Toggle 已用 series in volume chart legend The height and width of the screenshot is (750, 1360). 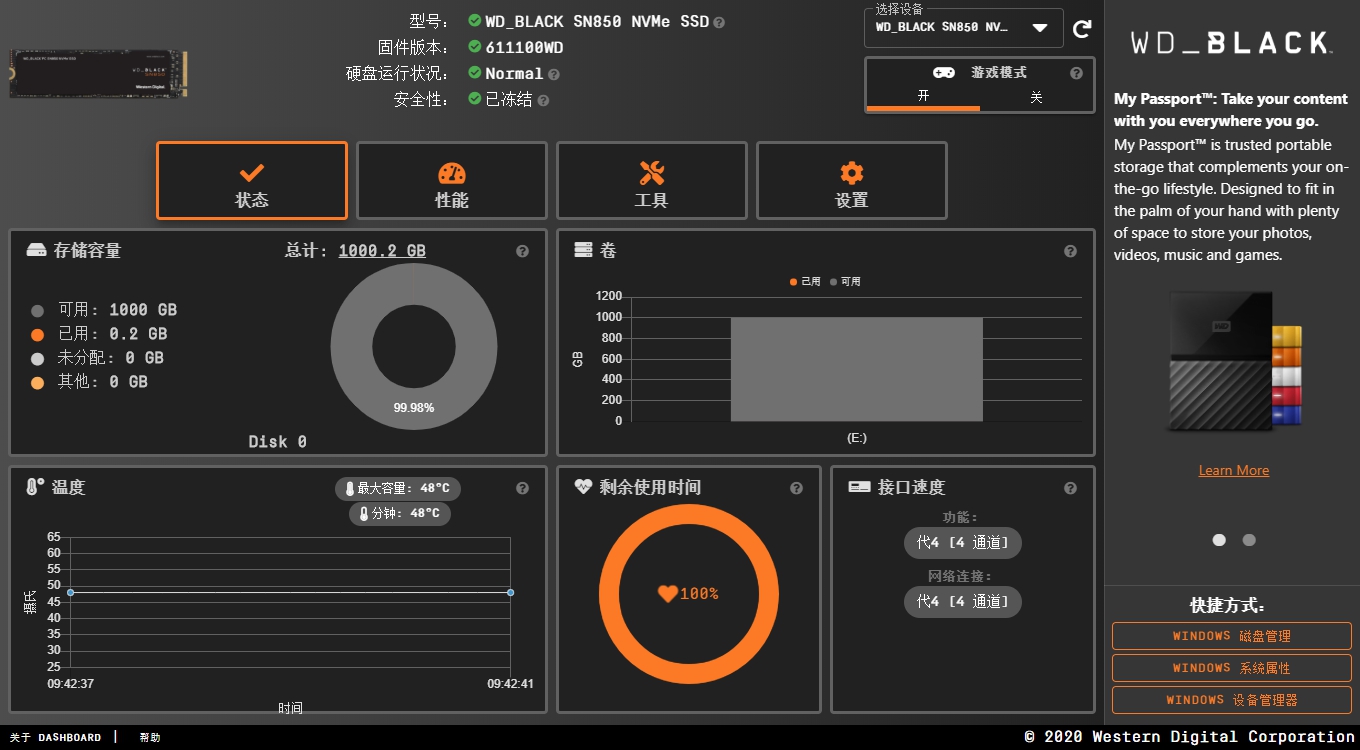coord(806,282)
